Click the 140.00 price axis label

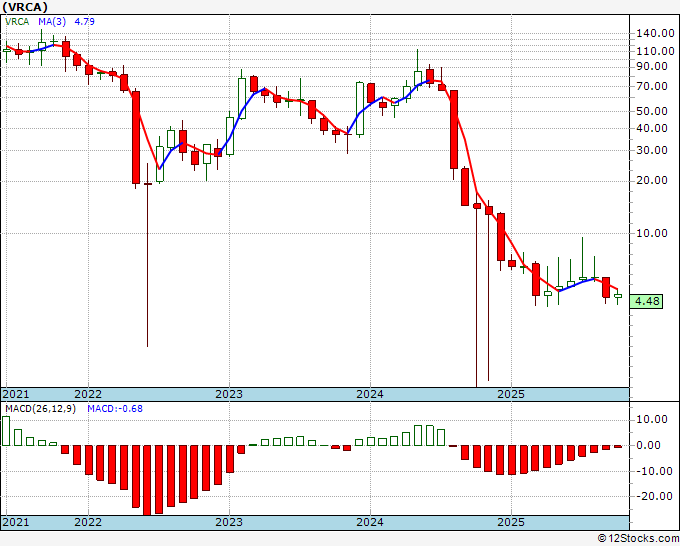coord(655,33)
